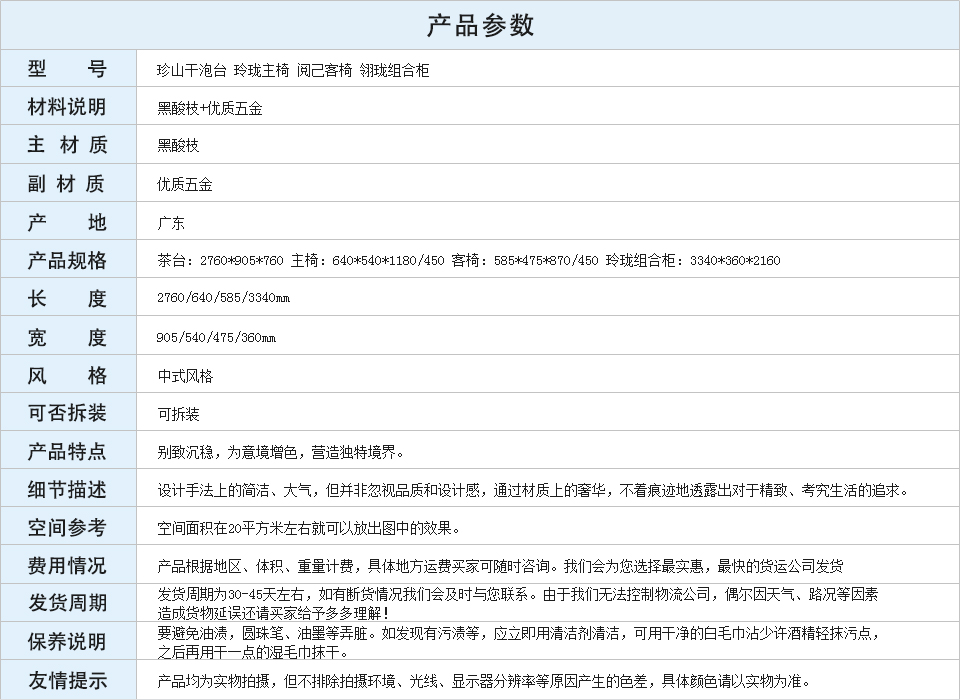Viewport: 960px width, 700px height.
Task: Click the 广东 origin value
Action: point(171,223)
